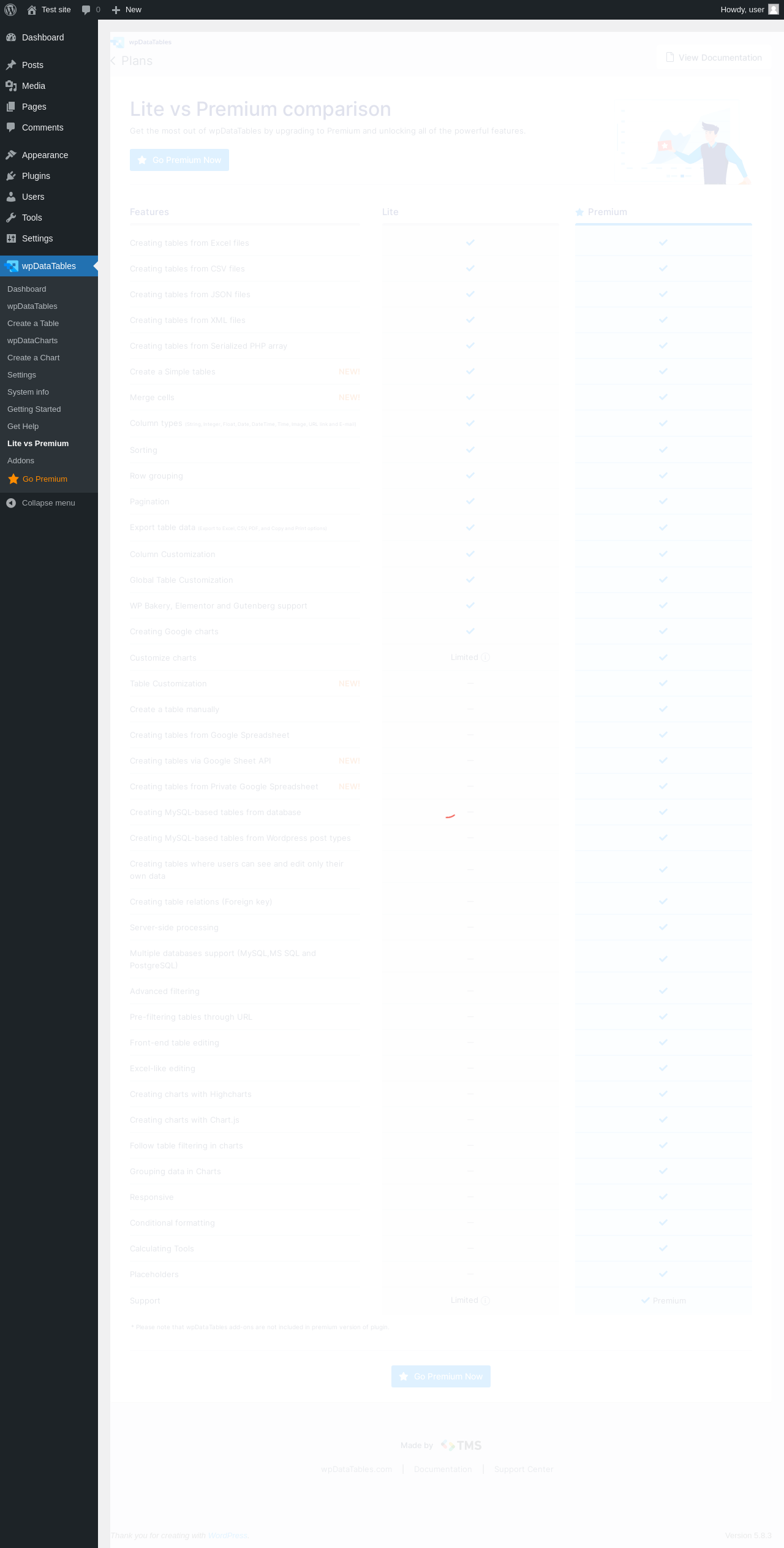Click the TMS logo in footer
This screenshot has width=784, height=1548.
(x=461, y=1445)
